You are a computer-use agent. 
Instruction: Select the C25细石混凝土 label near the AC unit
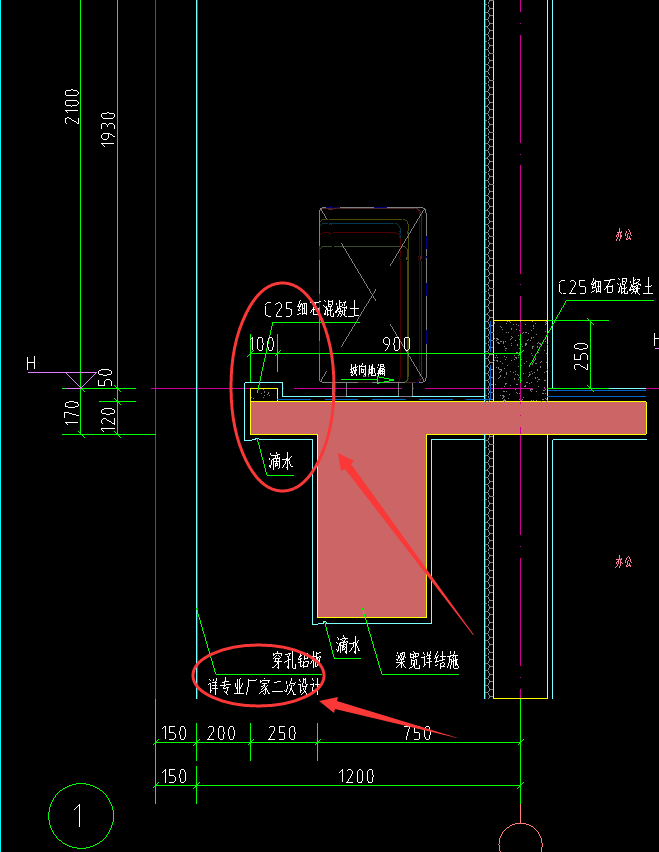pyautogui.click(x=311, y=309)
